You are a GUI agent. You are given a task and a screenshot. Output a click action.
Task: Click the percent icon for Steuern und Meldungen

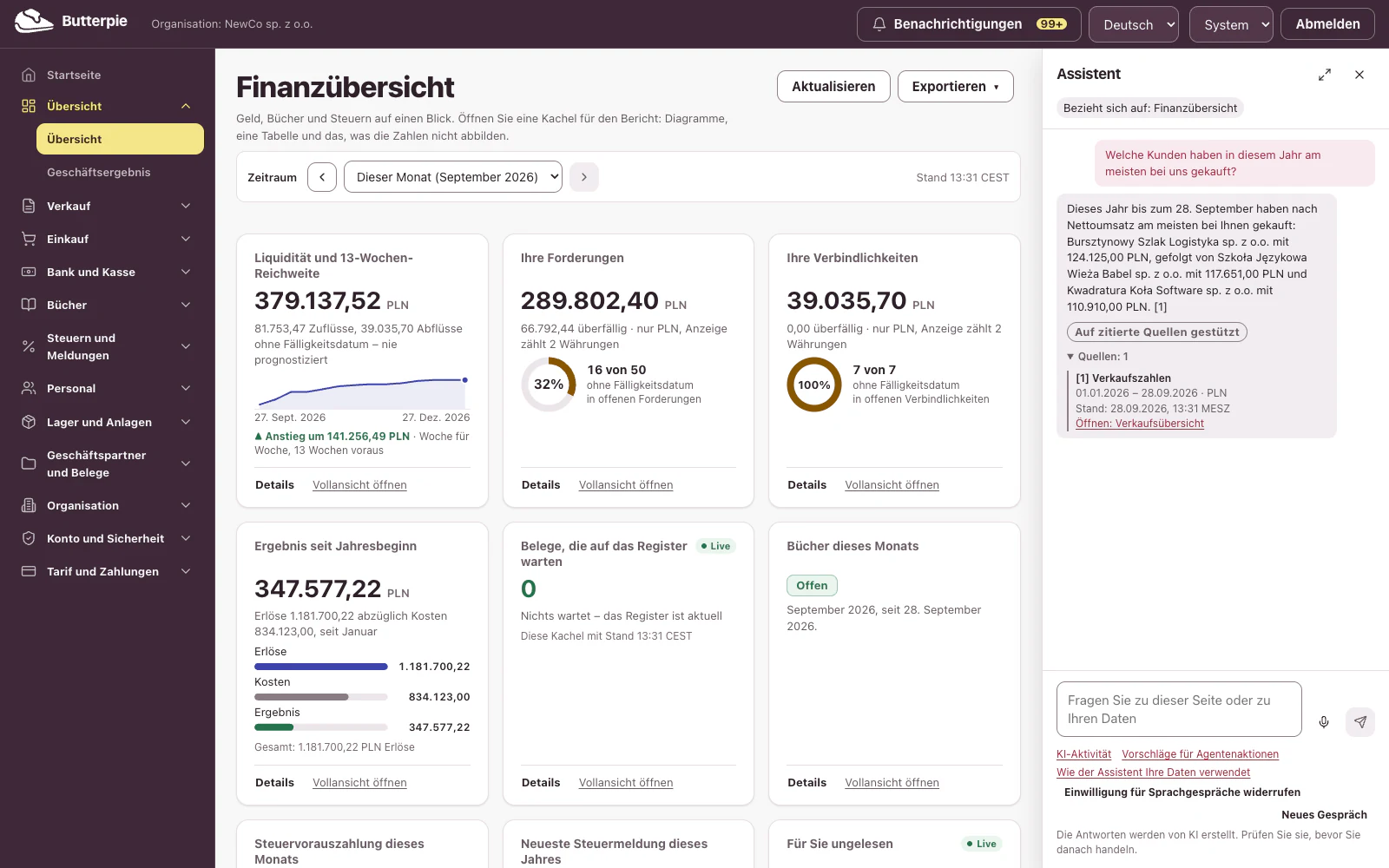pos(29,346)
